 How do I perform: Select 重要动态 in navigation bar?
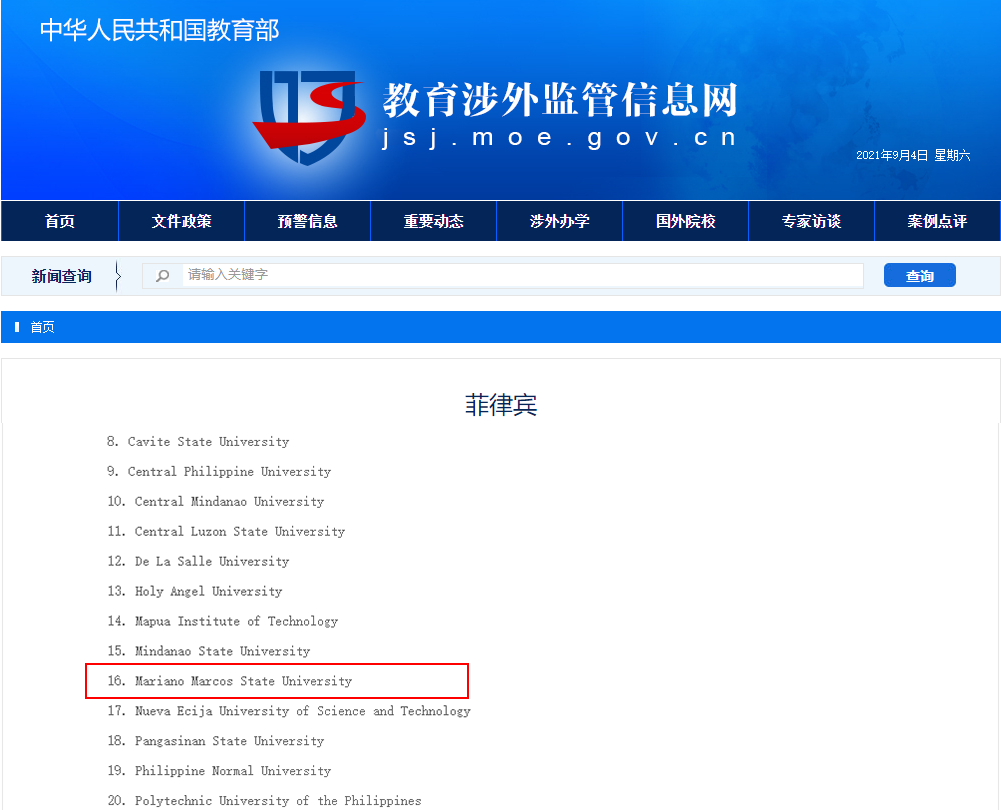(433, 221)
